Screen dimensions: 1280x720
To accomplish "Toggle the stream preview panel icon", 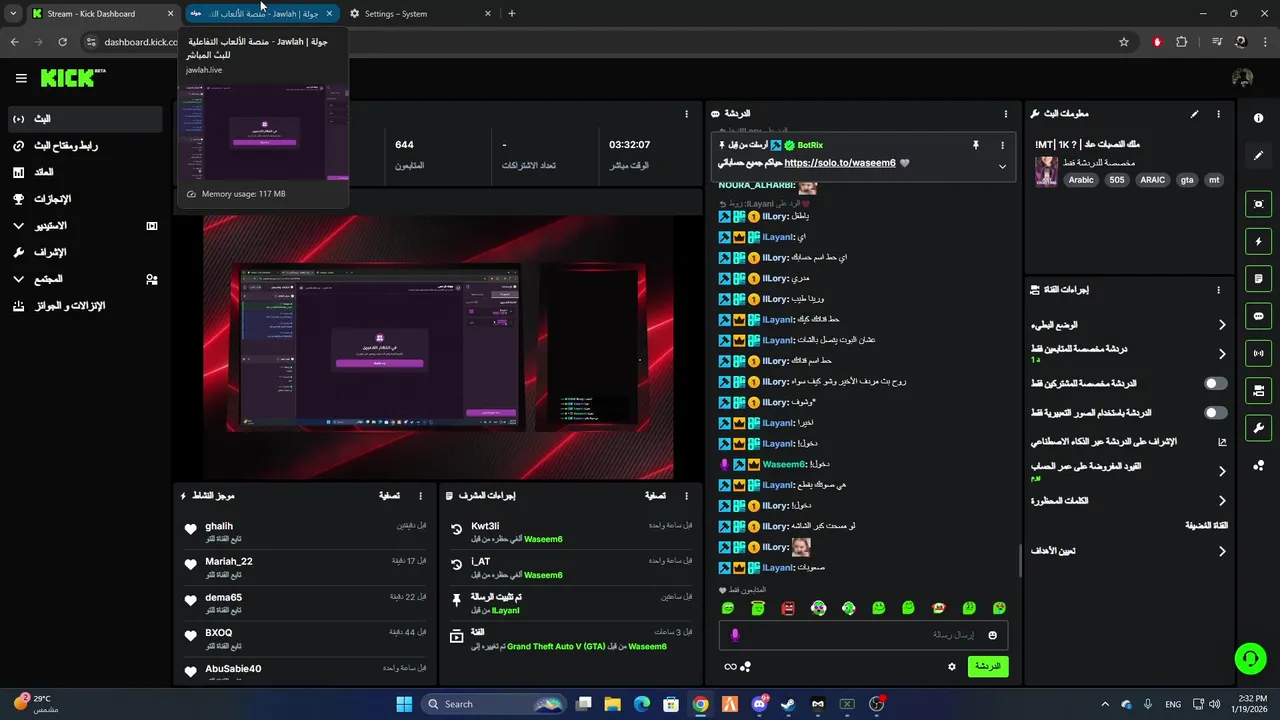I will click(1258, 204).
